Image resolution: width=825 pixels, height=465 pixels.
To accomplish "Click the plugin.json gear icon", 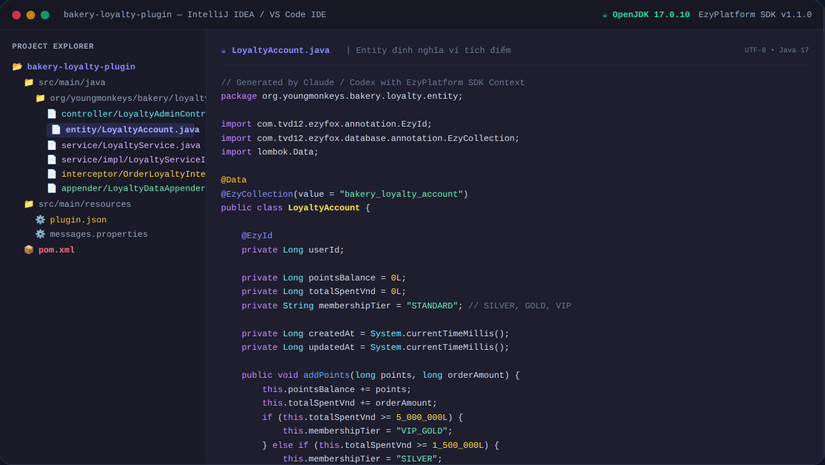I will point(40,219).
